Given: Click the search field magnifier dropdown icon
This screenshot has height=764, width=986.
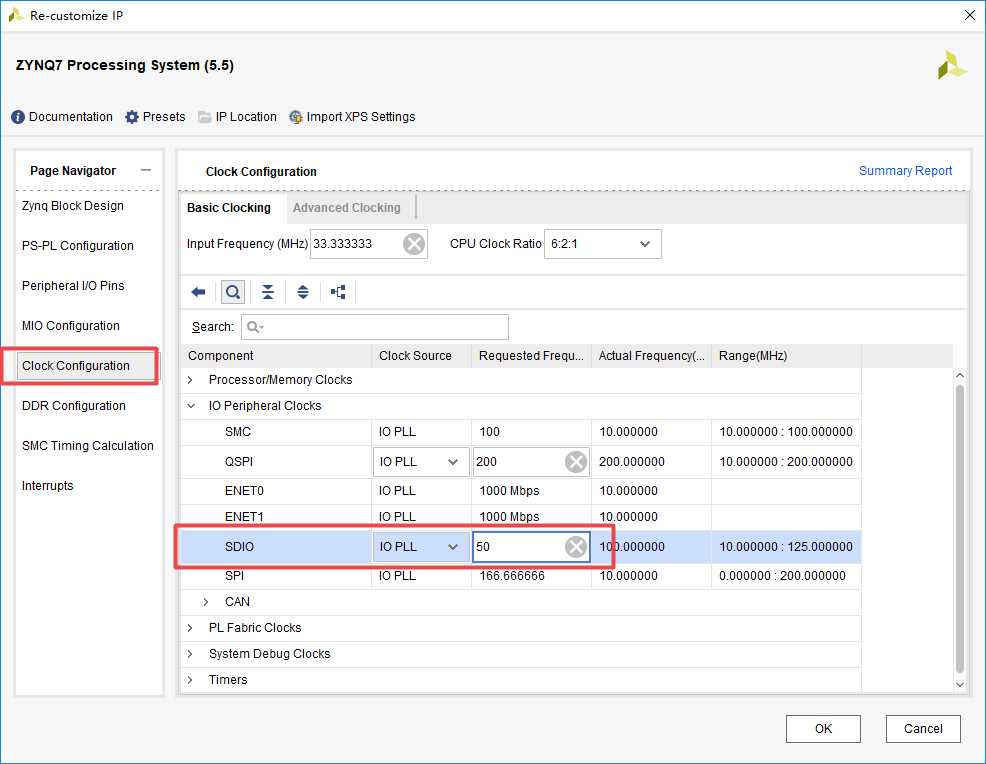Looking at the screenshot, I should point(255,327).
